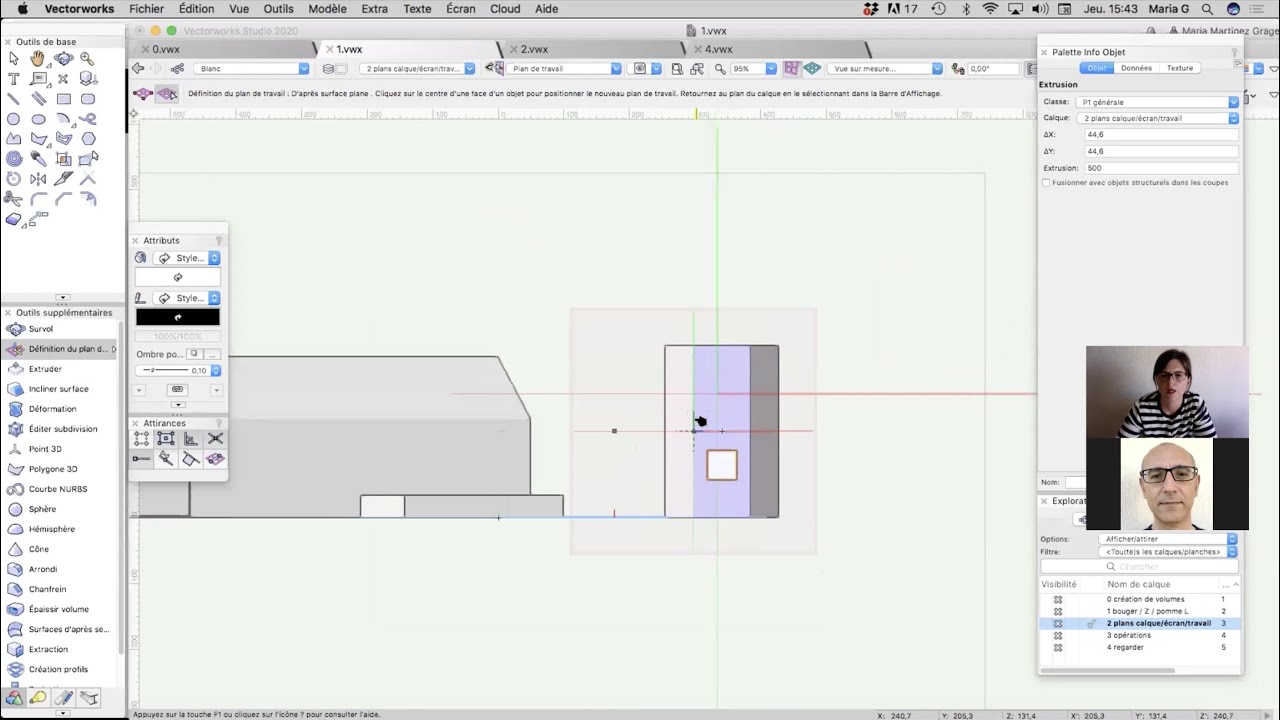
Task: Check Fusionner avec objets structurels dans les coupes
Action: pos(1047,183)
